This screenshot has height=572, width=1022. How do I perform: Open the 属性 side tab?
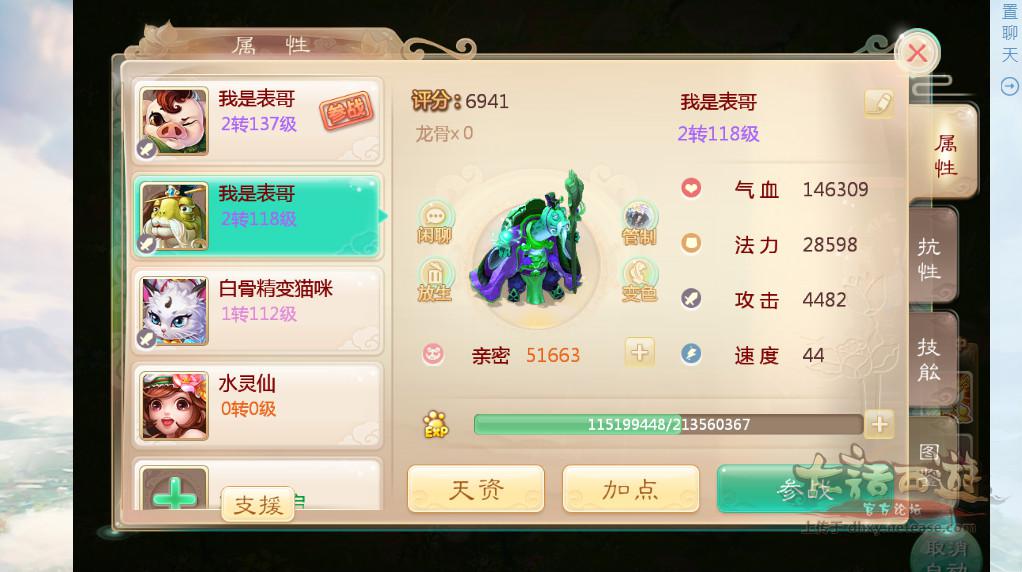[x=943, y=155]
